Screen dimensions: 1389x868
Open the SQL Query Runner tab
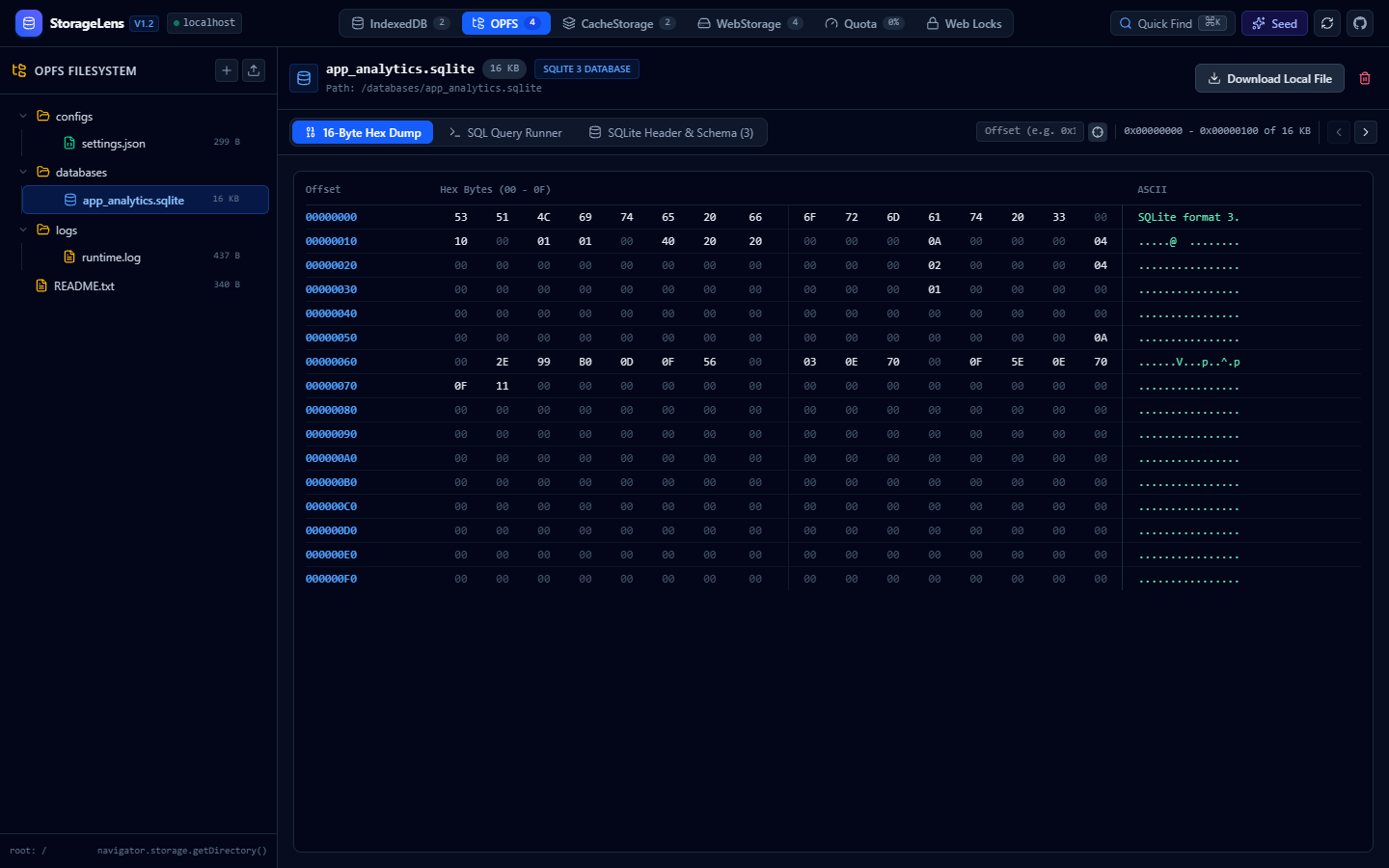(x=505, y=132)
